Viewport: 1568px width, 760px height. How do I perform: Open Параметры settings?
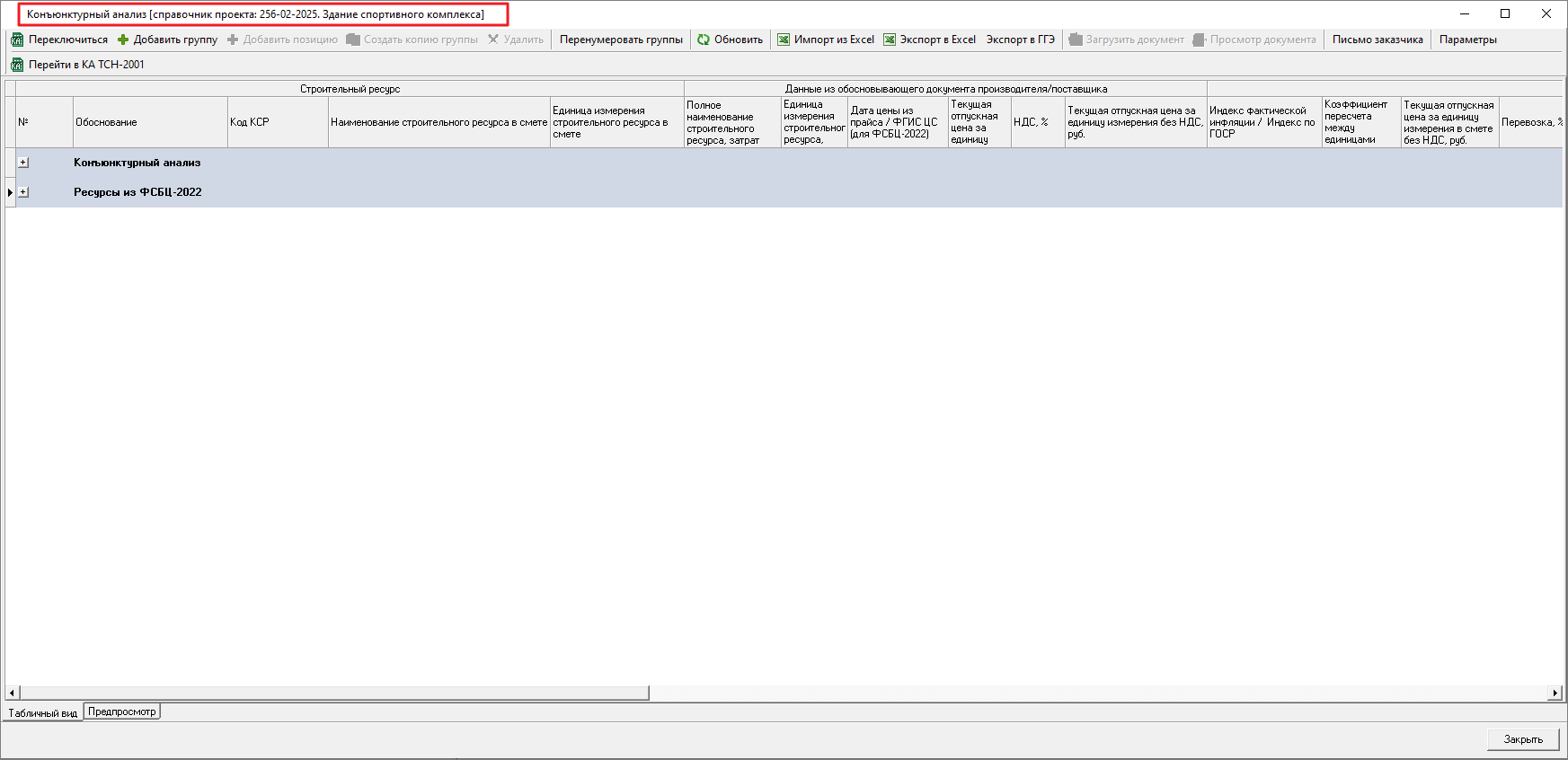pyautogui.click(x=1467, y=40)
